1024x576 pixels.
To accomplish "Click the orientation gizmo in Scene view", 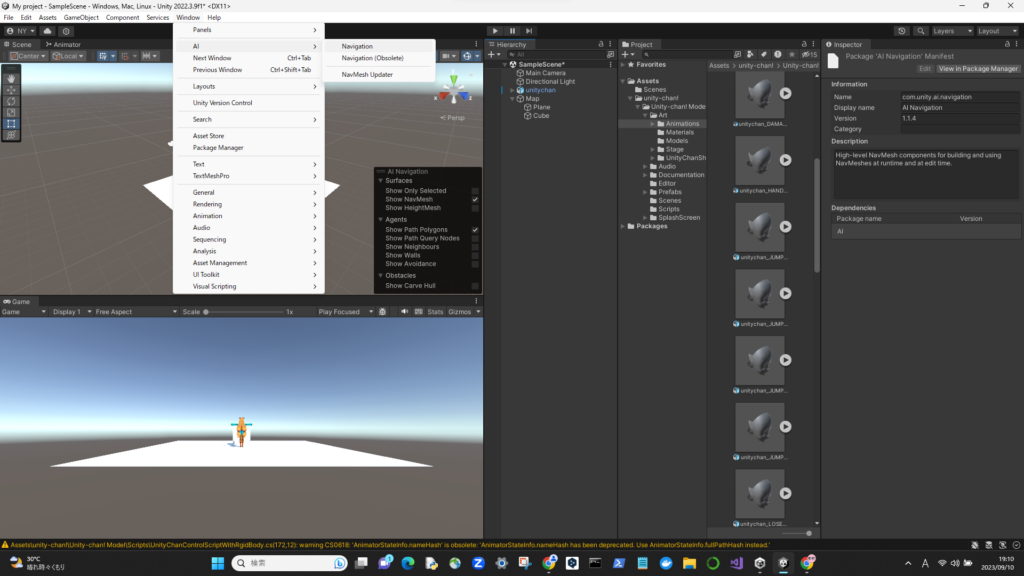I will tap(455, 93).
